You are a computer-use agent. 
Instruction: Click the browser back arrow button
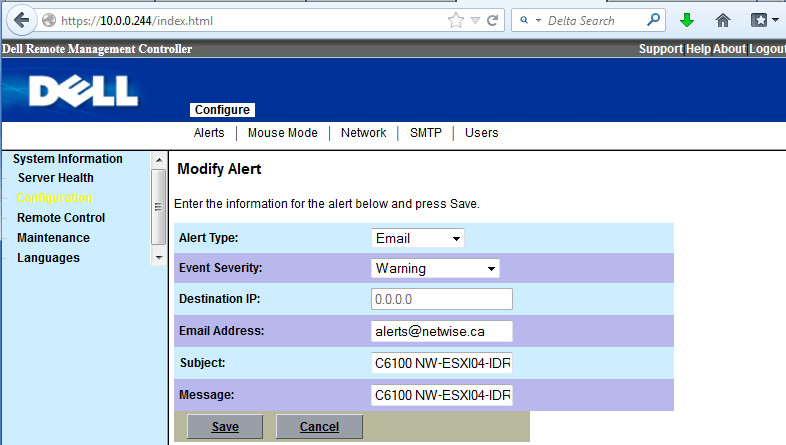(22, 21)
